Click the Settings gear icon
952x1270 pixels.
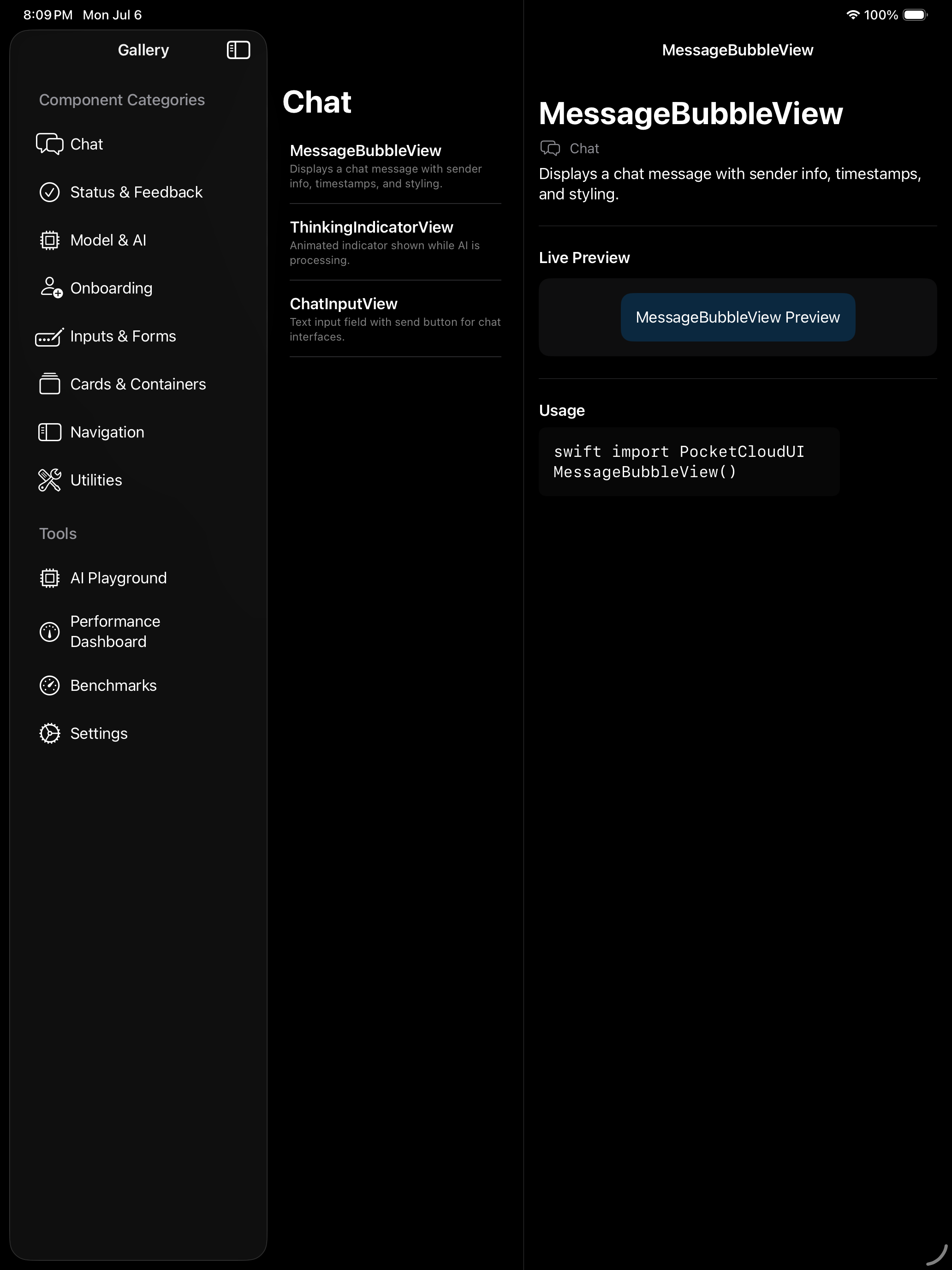coord(50,733)
